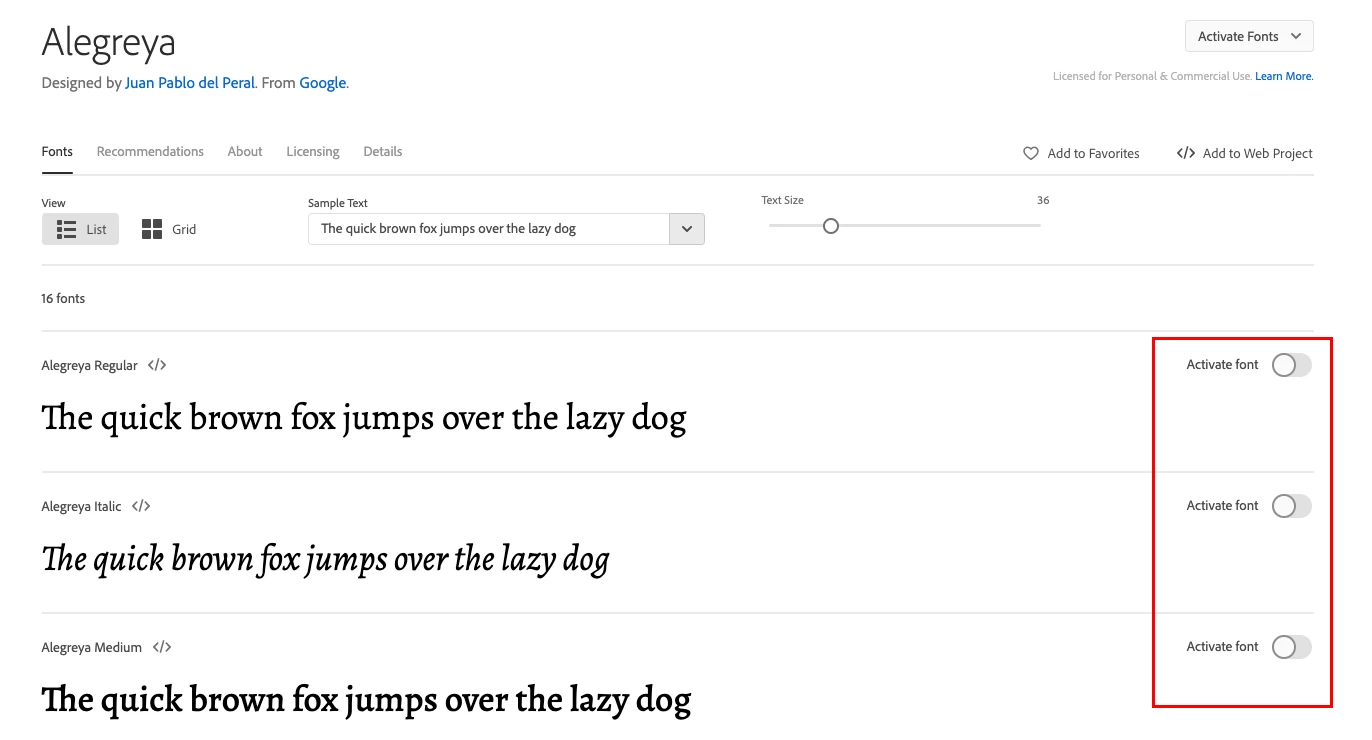Open embed code icon for Alegreya Medium
The image size is (1372, 740).
pyautogui.click(x=162, y=647)
